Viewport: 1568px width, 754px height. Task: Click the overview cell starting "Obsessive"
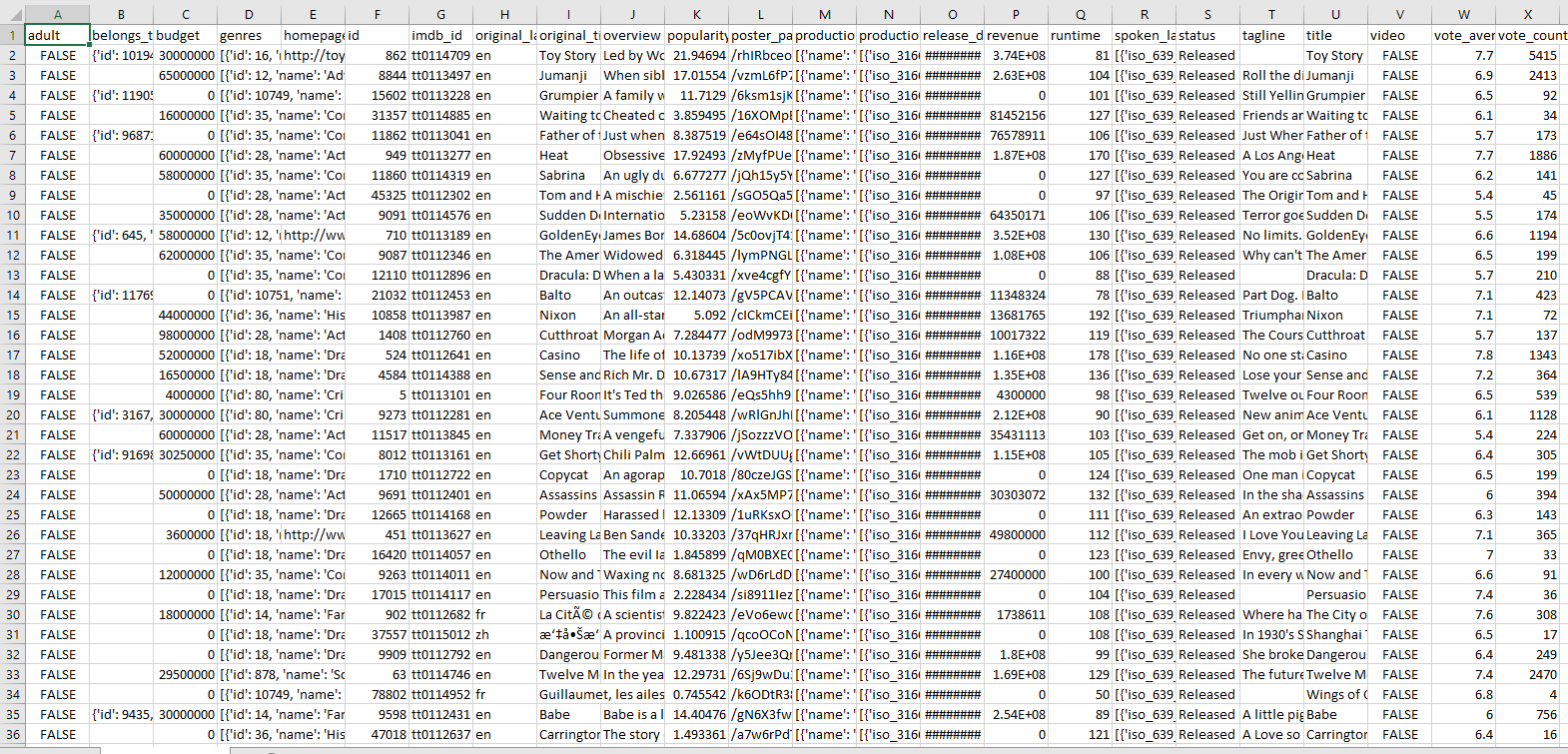click(633, 155)
